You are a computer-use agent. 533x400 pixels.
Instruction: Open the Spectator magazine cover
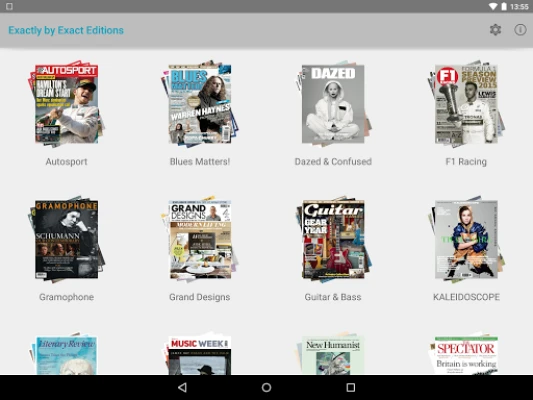click(466, 353)
